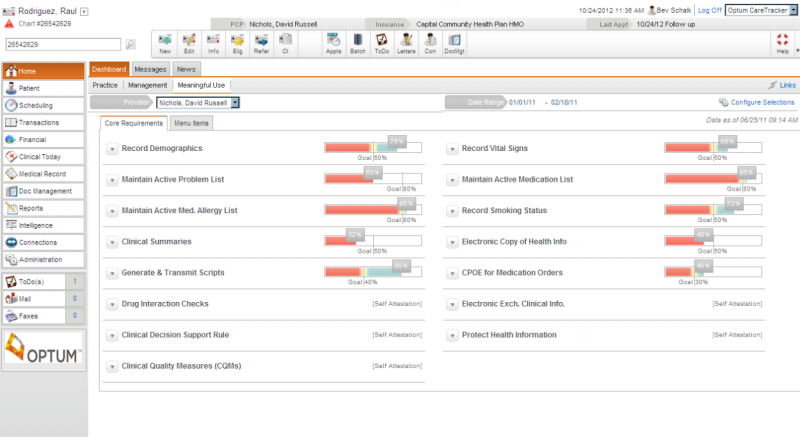Expand the Record Demographics row
Image resolution: width=800 pixels, height=437 pixels.
tap(112, 149)
